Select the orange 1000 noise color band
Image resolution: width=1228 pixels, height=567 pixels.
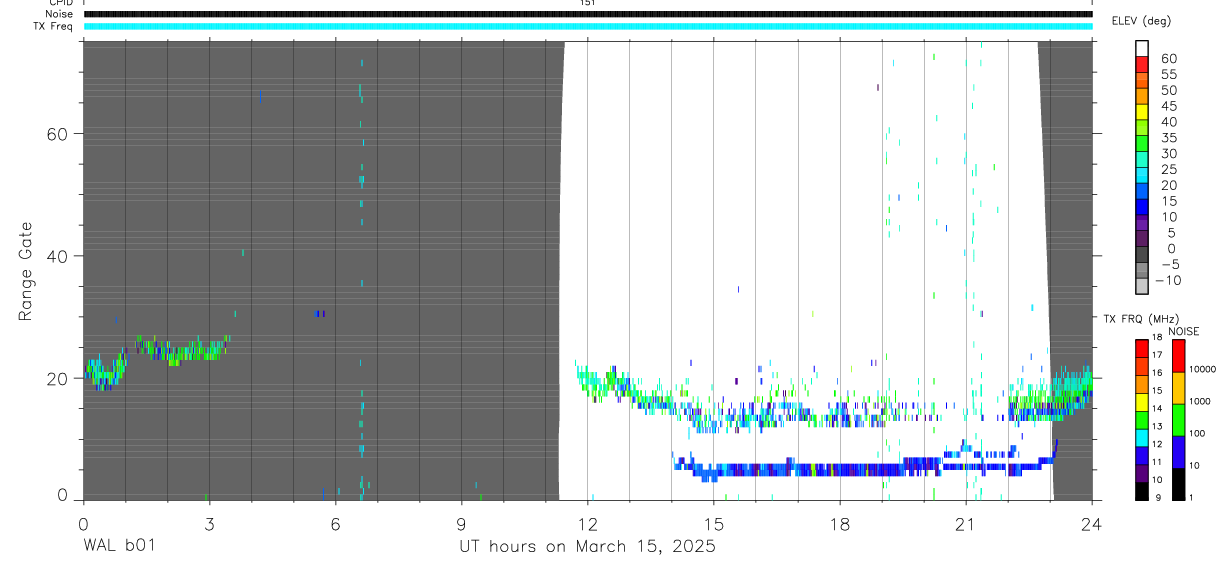tap(1178, 388)
